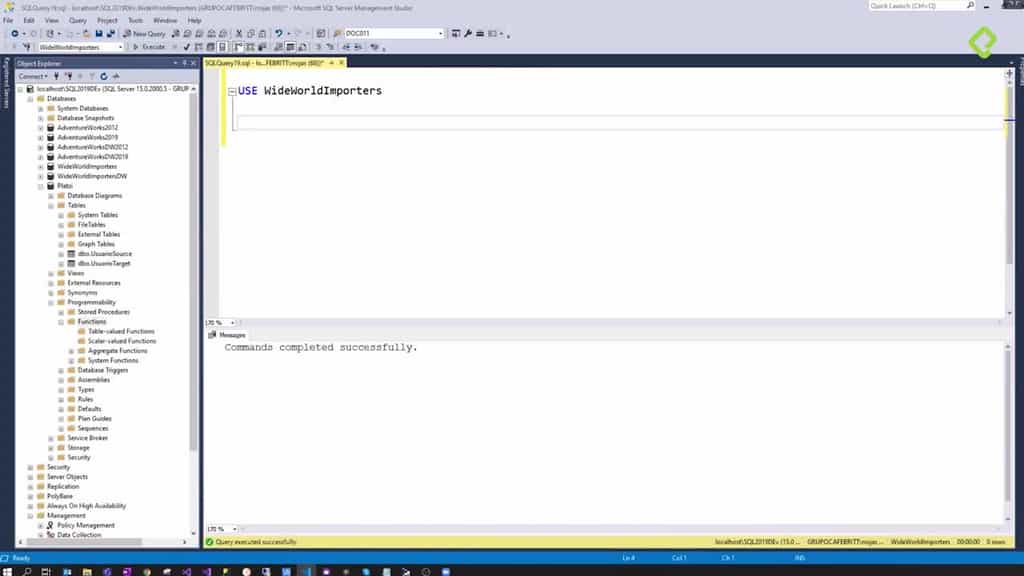Expand the WideWorldImporters database node
Screen dimensions: 1024x576
pos(40,167)
